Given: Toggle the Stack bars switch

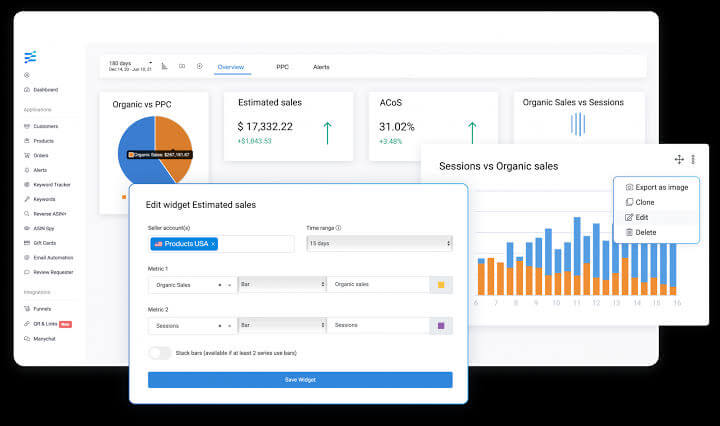Looking at the screenshot, I should (x=159, y=353).
